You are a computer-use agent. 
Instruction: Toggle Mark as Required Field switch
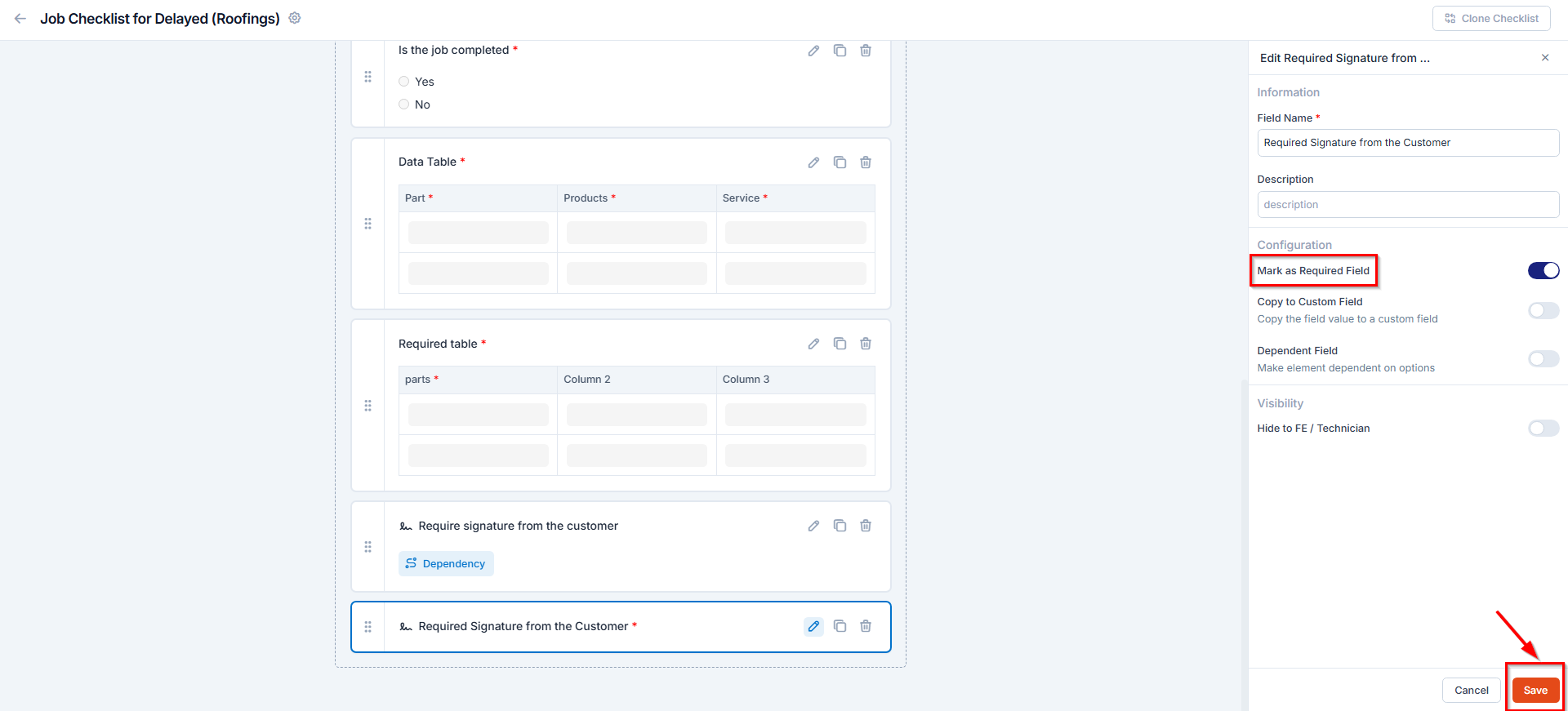click(1543, 270)
